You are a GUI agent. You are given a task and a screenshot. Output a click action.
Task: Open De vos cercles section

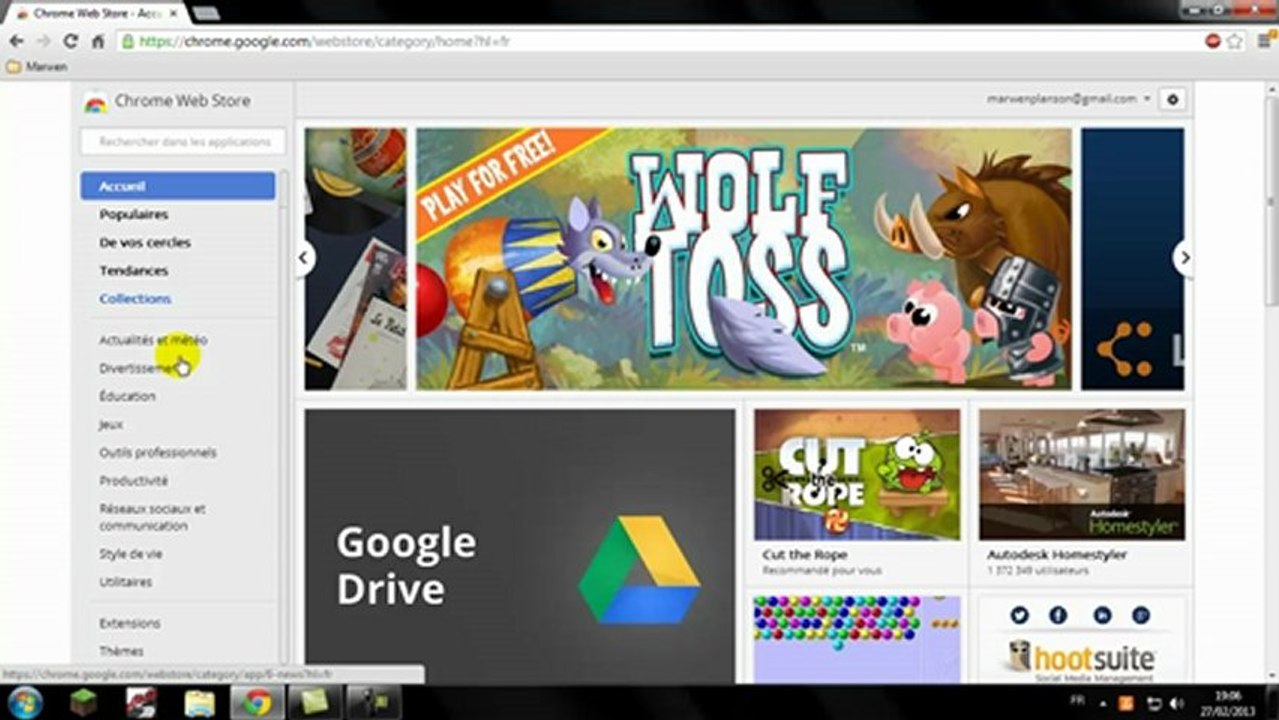pos(145,242)
